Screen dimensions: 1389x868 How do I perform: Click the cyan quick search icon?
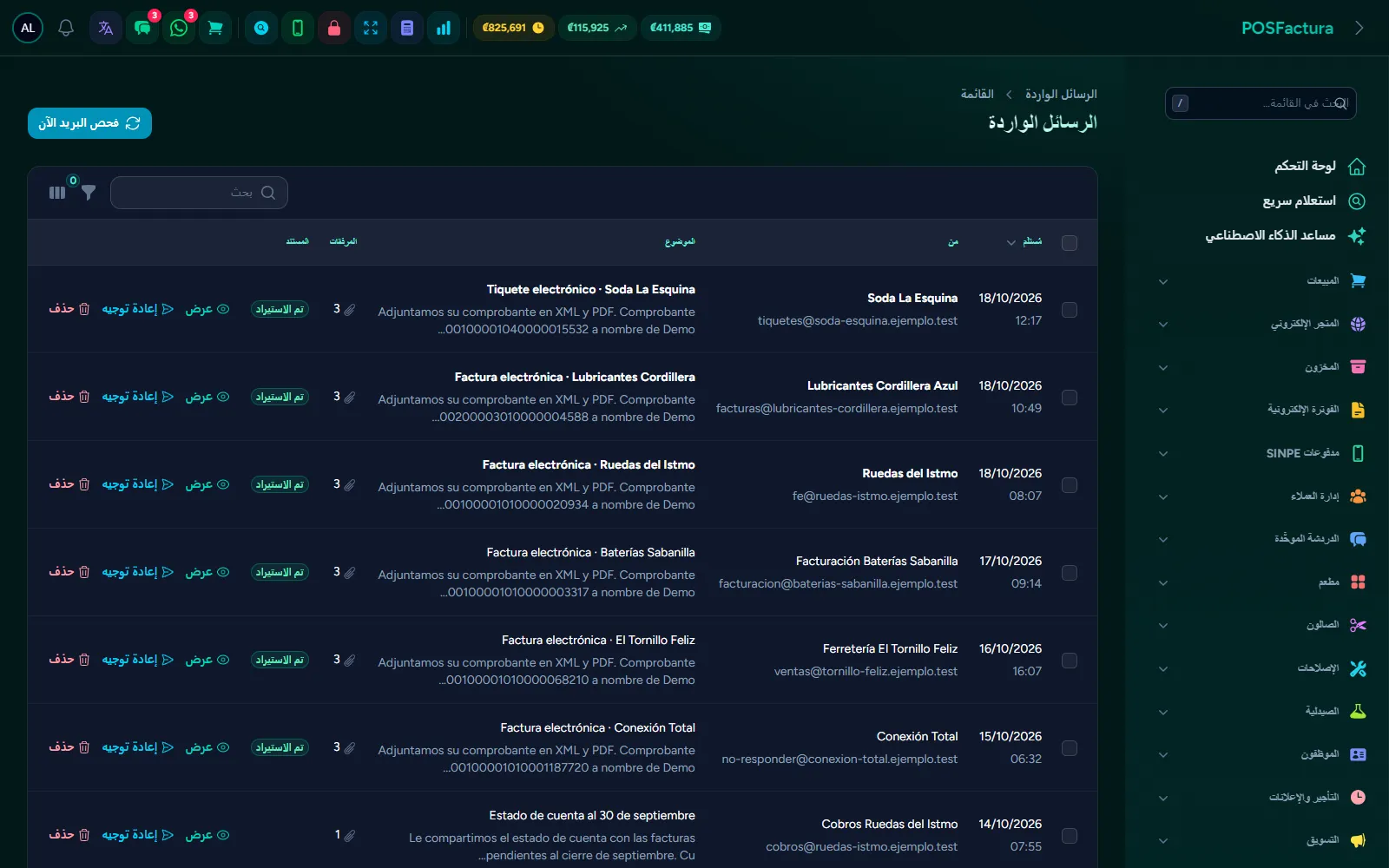pyautogui.click(x=261, y=28)
